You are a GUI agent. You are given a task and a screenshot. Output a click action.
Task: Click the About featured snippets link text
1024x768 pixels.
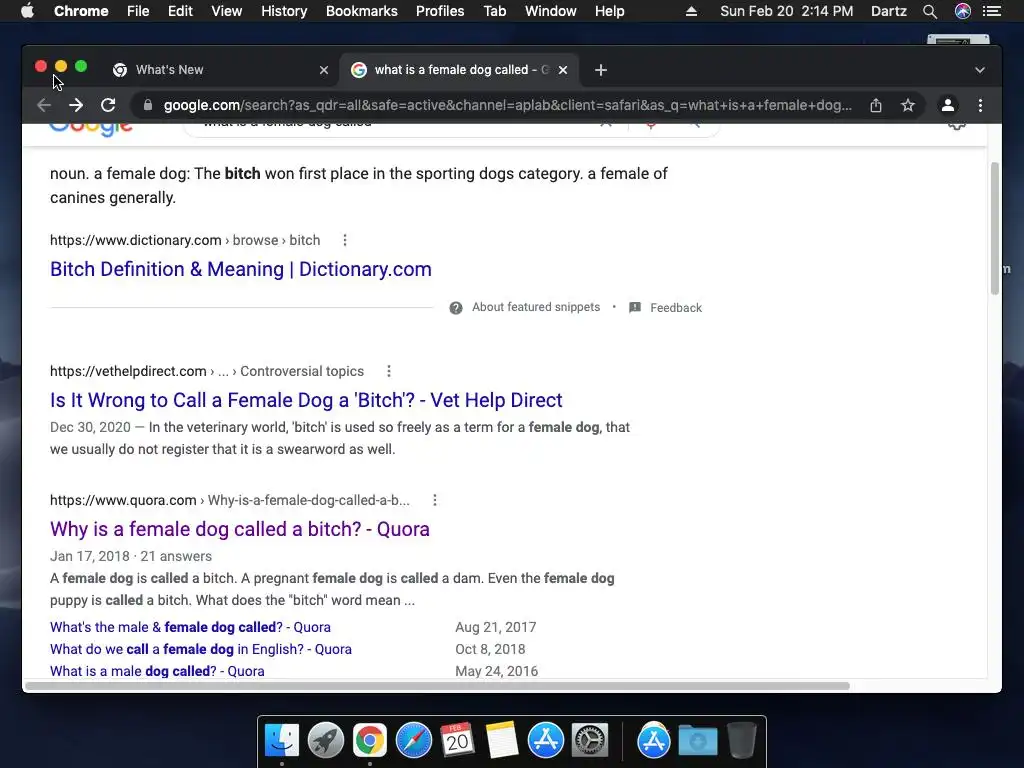(536, 307)
